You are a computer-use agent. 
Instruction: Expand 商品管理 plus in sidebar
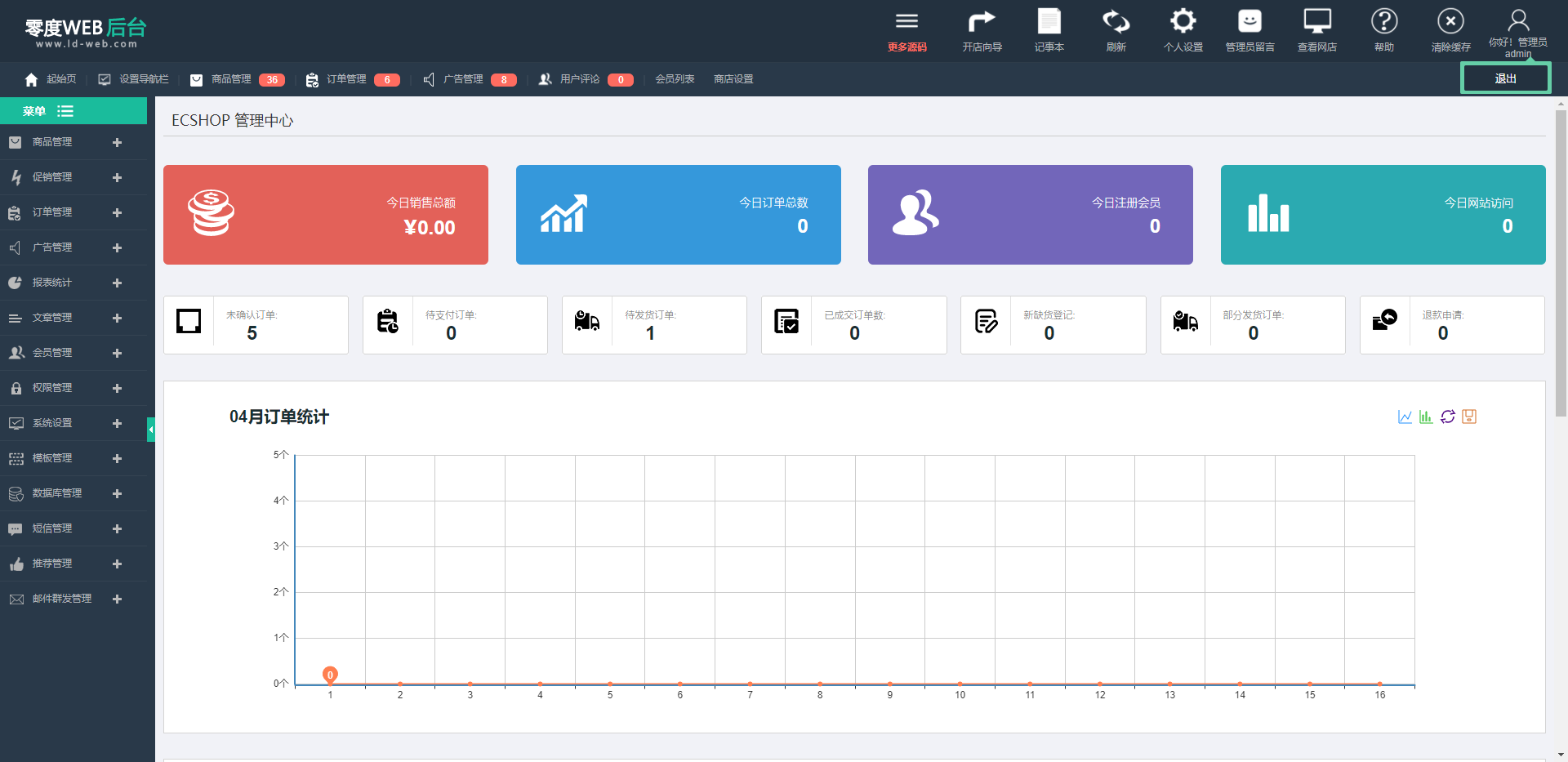[x=117, y=143]
